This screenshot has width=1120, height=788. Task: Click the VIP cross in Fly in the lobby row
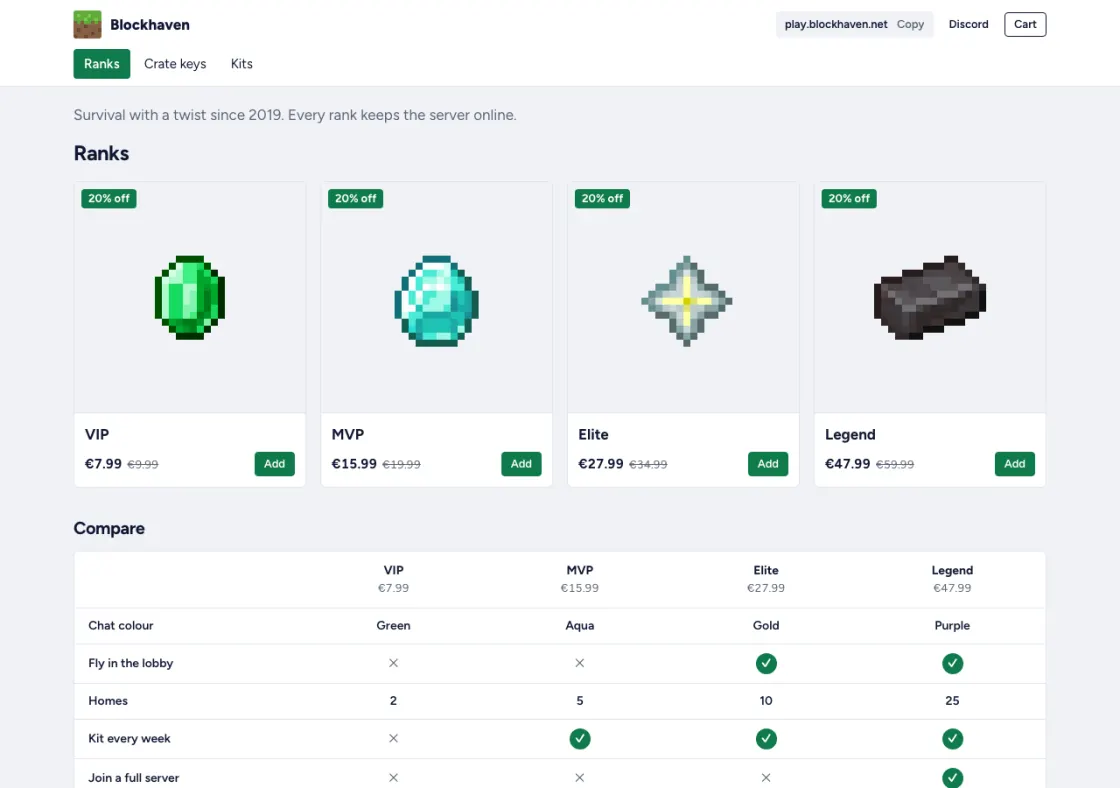click(394, 663)
